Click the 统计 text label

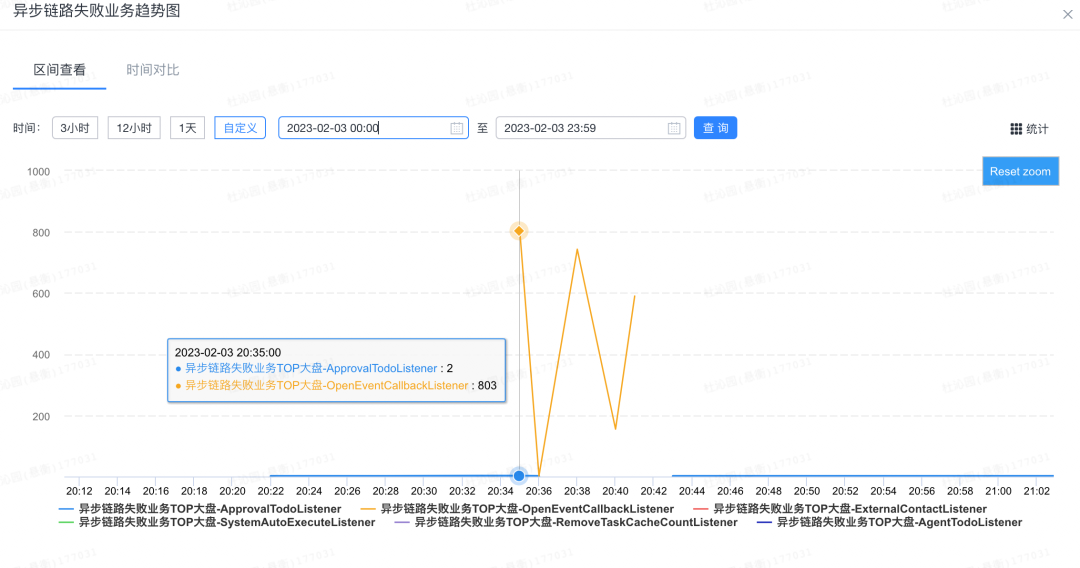point(1037,129)
